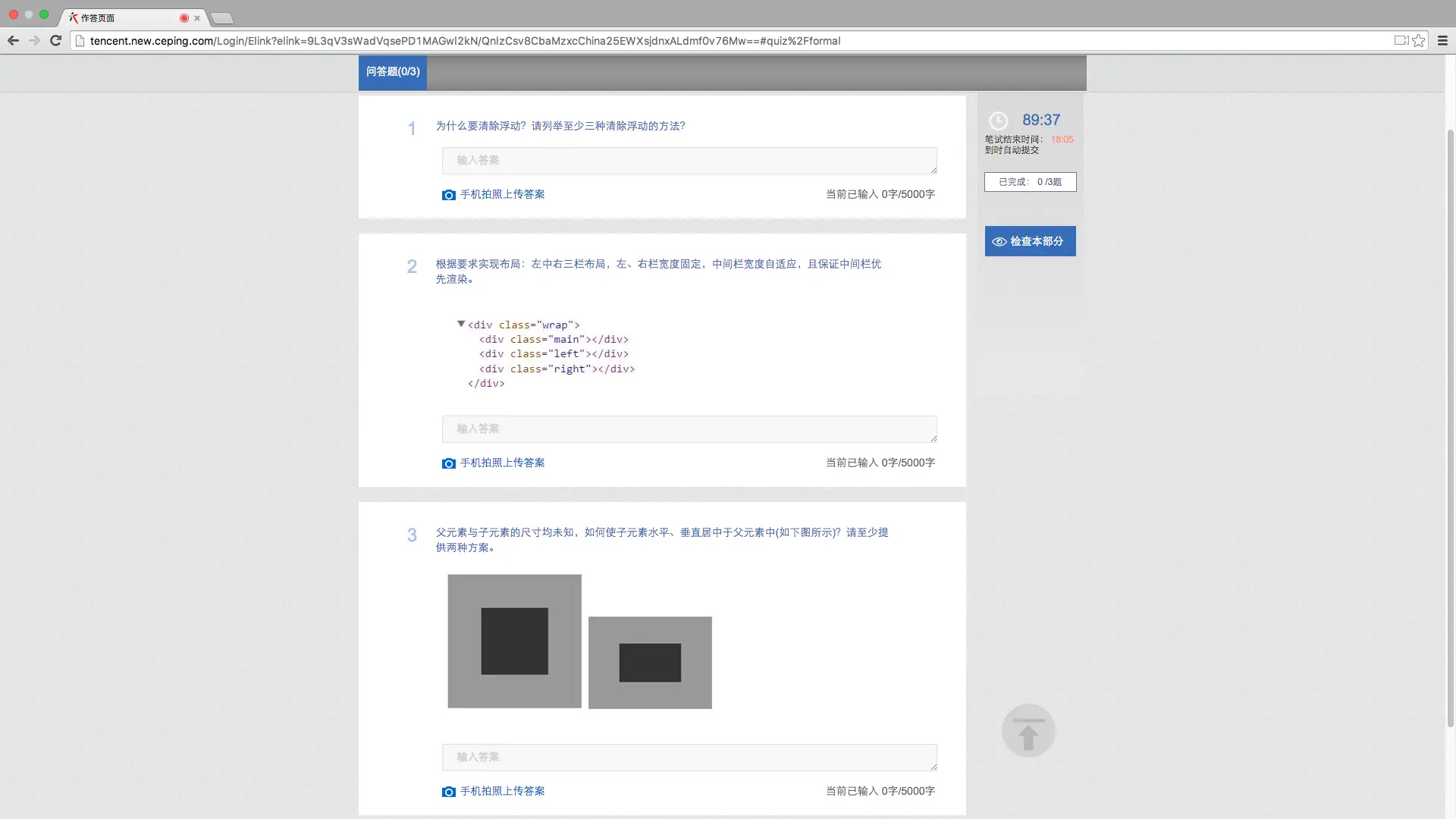Click the 手机拍照上传答案 link for question 2

click(502, 463)
